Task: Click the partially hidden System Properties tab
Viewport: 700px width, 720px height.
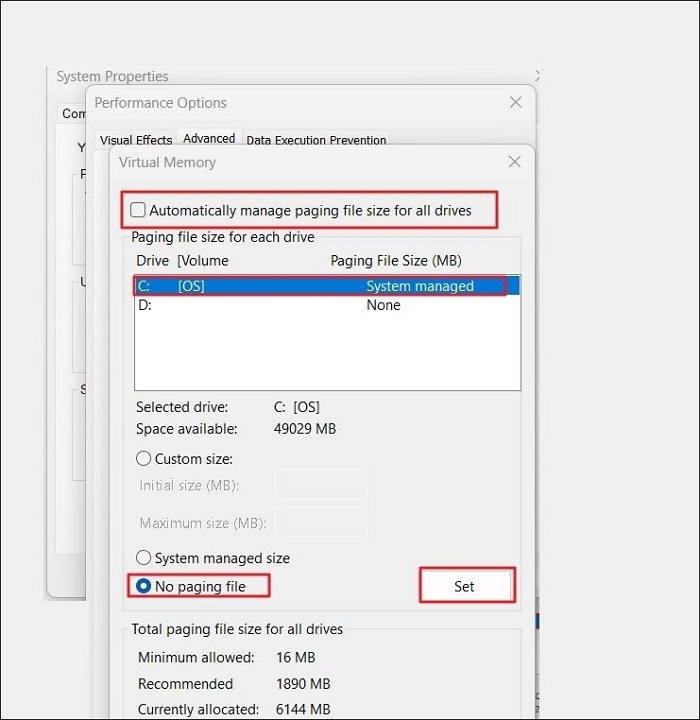Action: pyautogui.click(x=72, y=114)
